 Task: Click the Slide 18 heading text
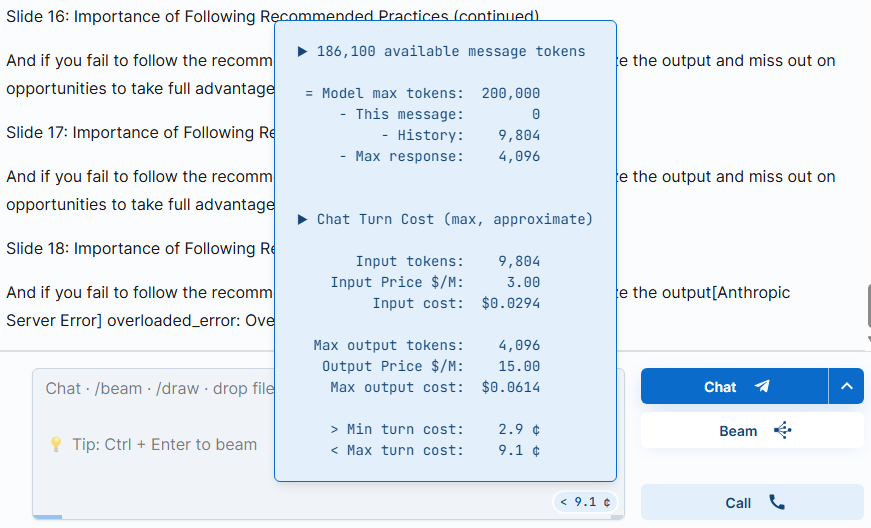[x=140, y=249]
